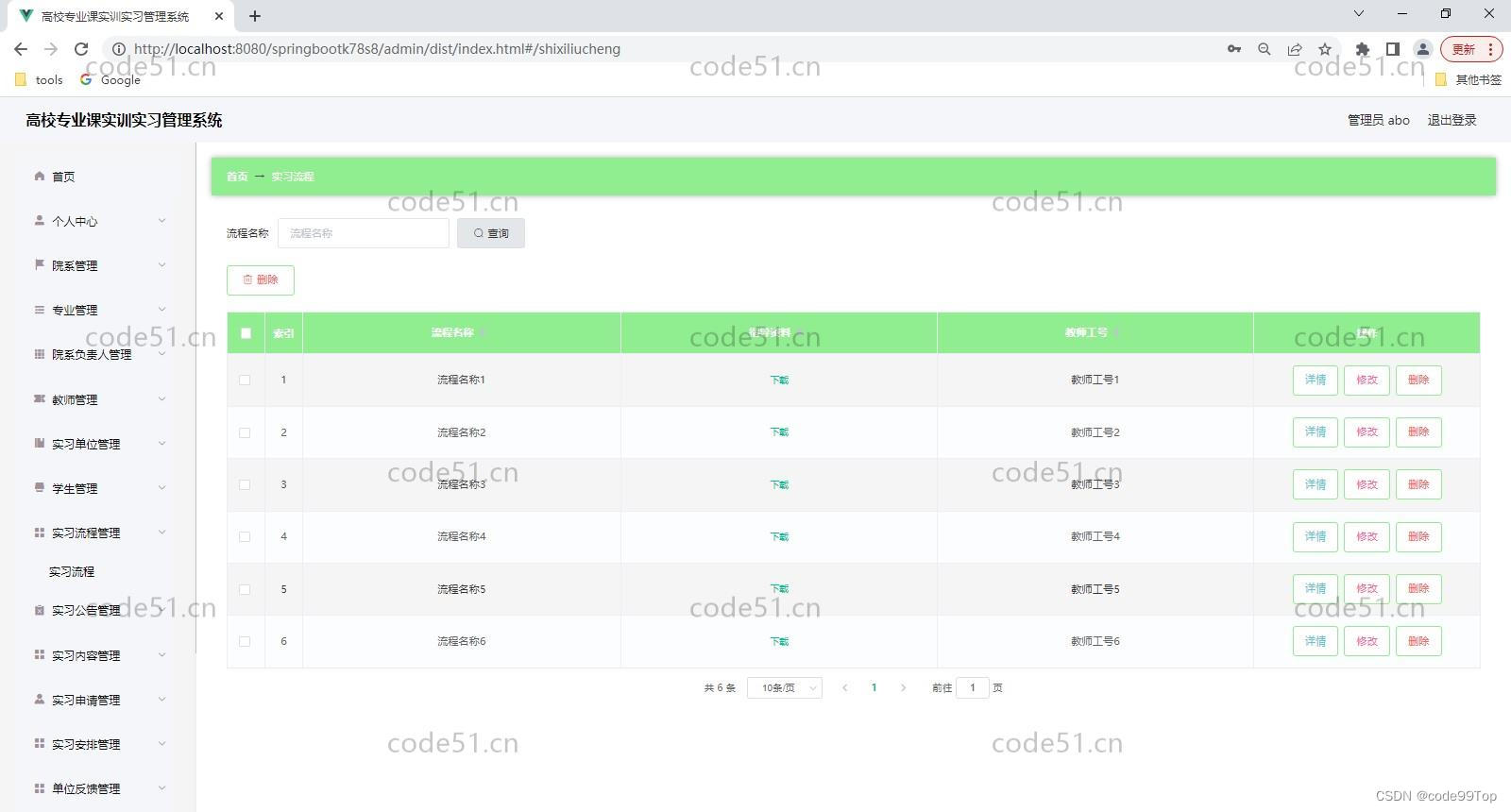Viewport: 1511px width, 812px height.
Task: Open the browser extensions puzzle icon
Action: (1362, 49)
